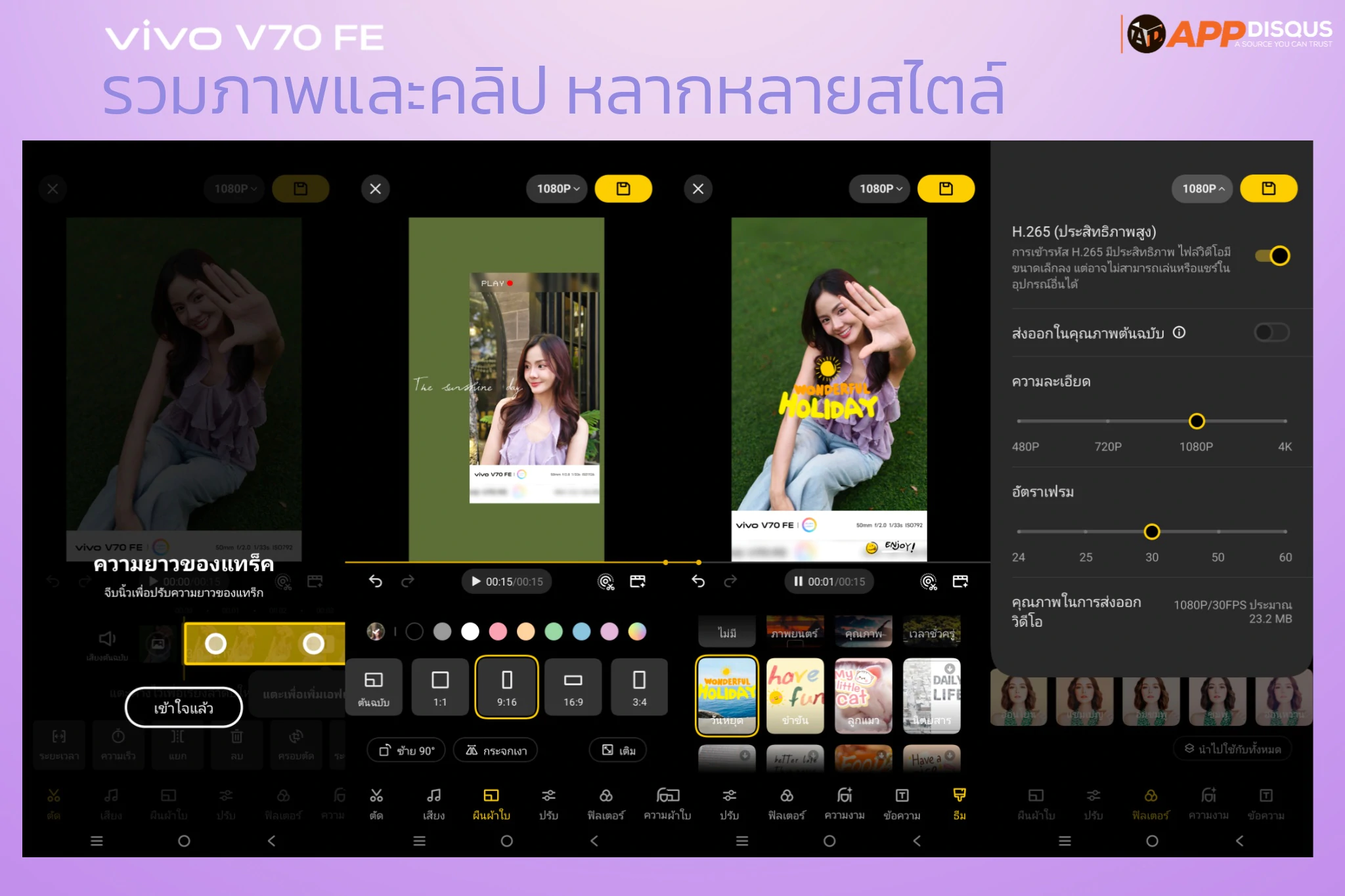The width and height of the screenshot is (1345, 896).
Task: Select the Wonderful Holiday theme thumbnail
Action: pyautogui.click(x=726, y=696)
